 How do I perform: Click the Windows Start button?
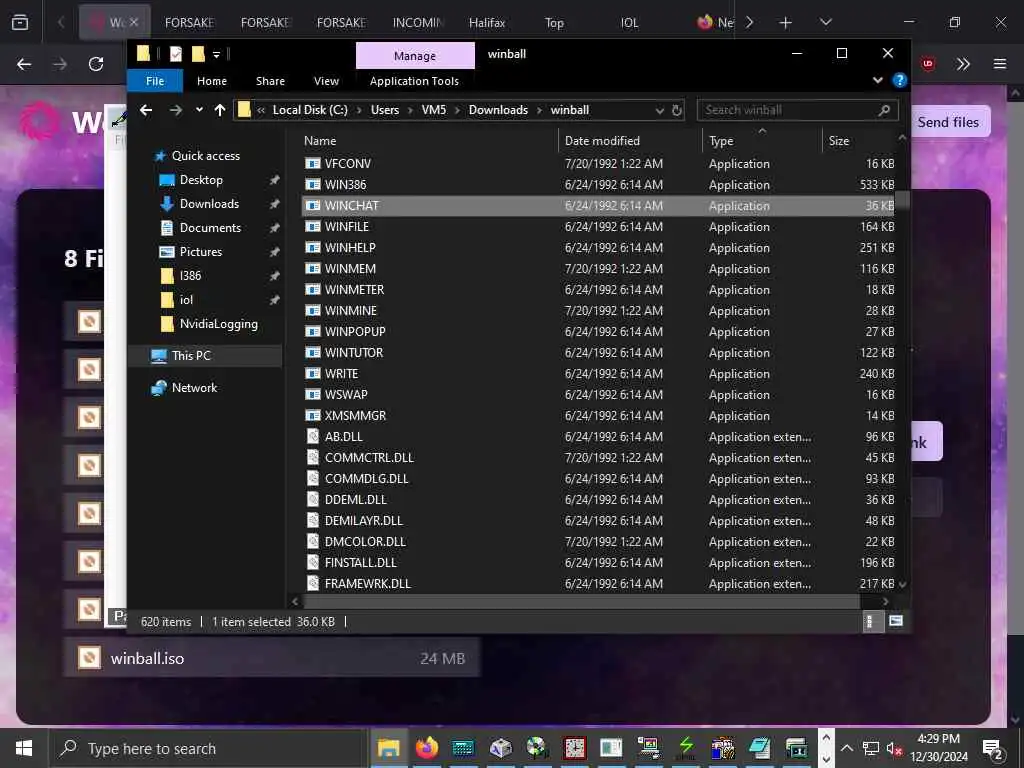[x=24, y=748]
